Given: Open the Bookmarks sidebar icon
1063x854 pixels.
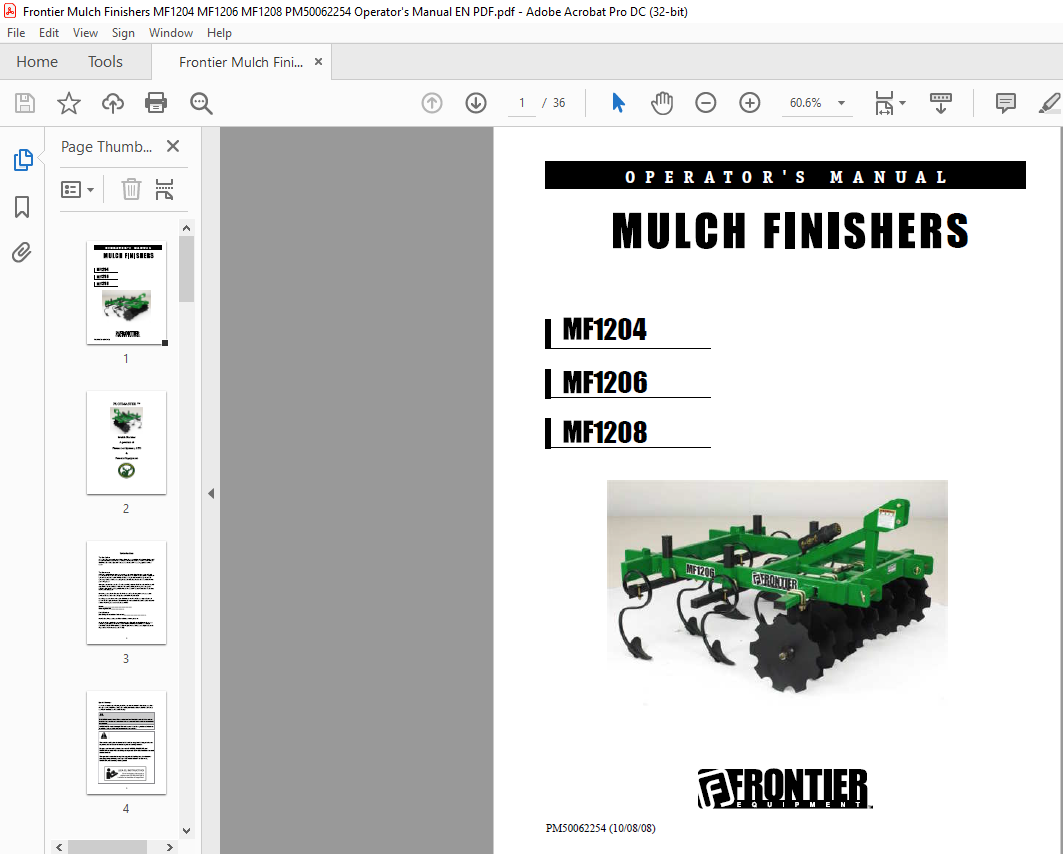Looking at the screenshot, I should [x=22, y=207].
